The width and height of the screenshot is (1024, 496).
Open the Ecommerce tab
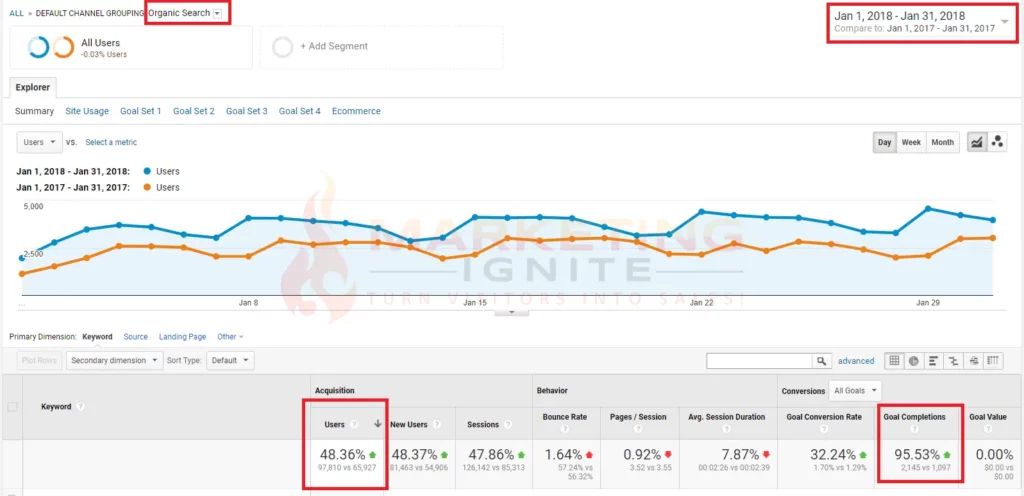click(x=356, y=111)
